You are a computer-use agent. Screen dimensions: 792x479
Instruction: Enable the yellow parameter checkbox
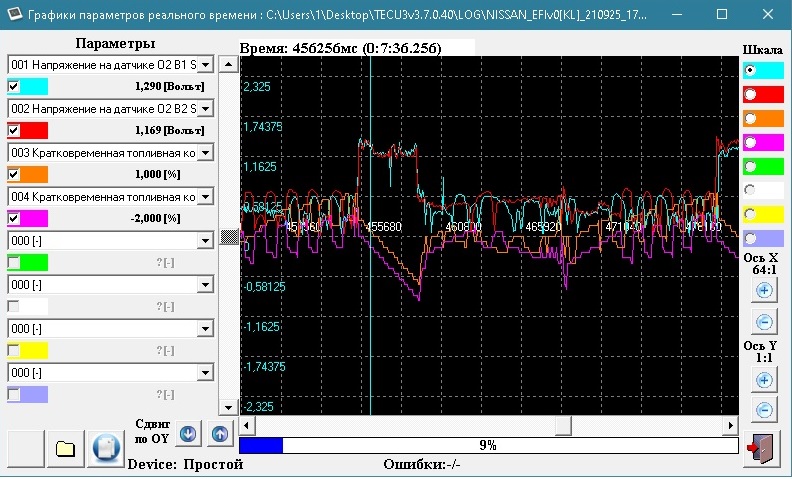[14, 351]
